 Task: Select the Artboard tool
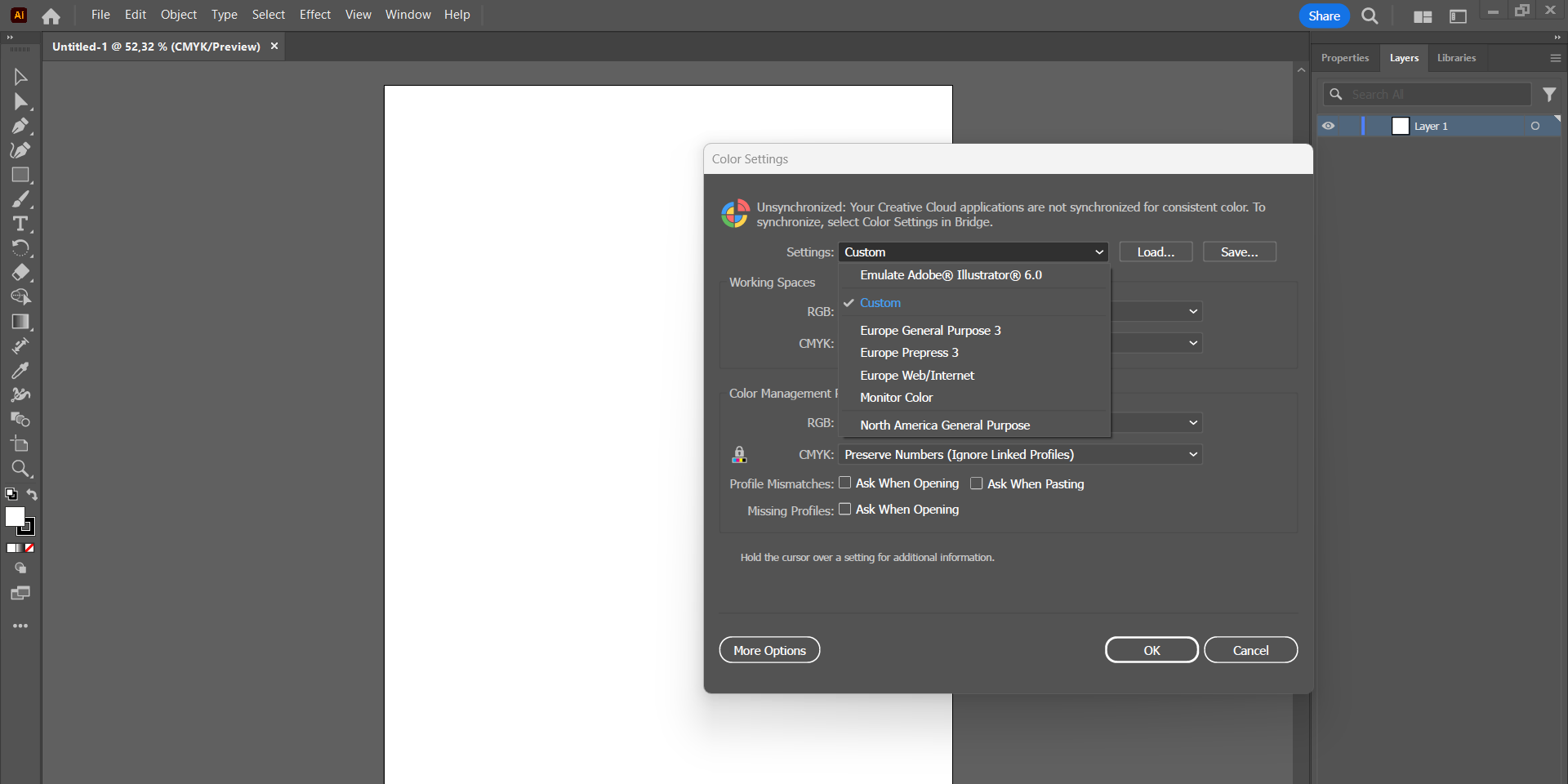(20, 444)
